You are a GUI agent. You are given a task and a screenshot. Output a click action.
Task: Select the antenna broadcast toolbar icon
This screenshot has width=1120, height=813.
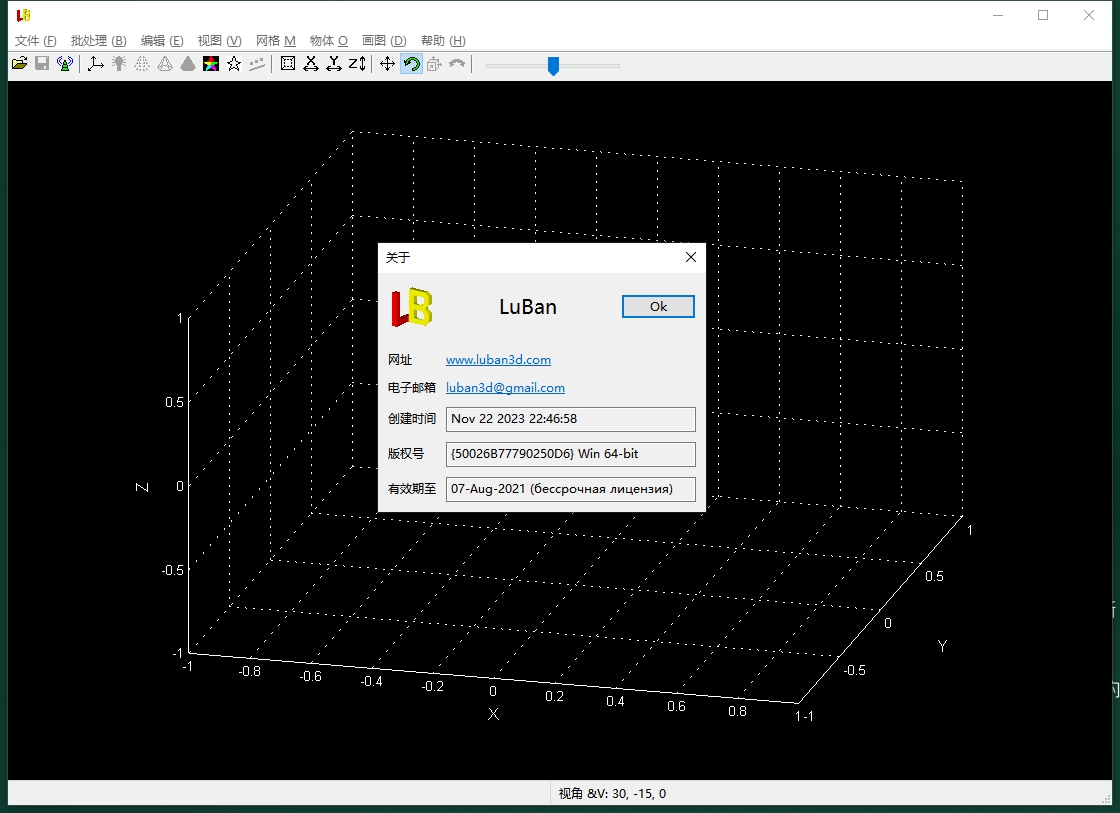point(64,63)
